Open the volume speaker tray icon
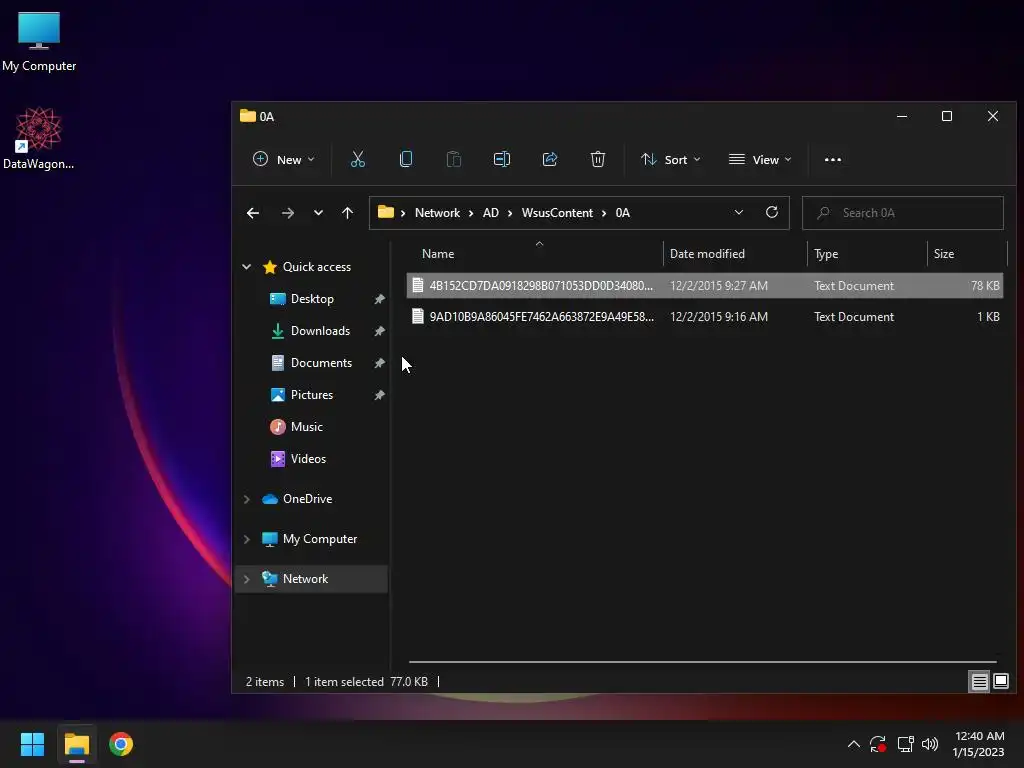1024x768 pixels. click(930, 744)
